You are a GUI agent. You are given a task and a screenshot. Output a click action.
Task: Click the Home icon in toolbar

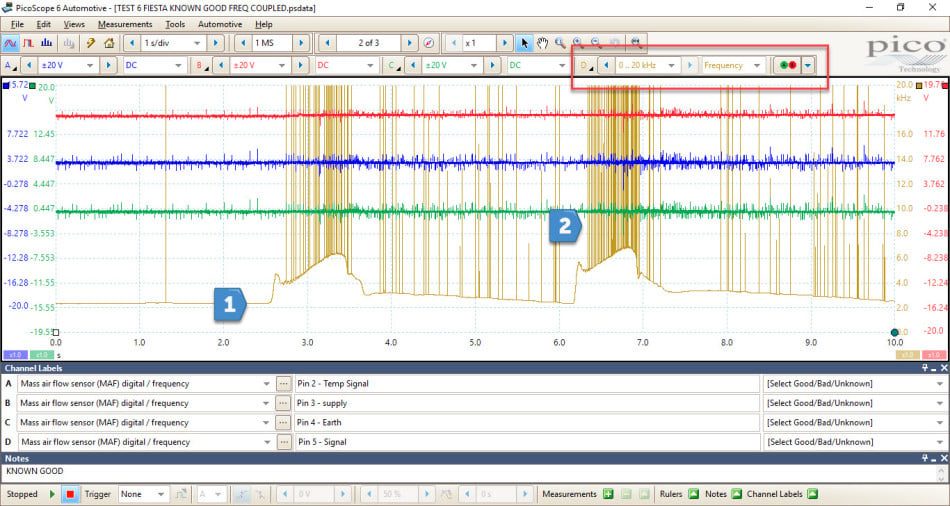(109, 43)
